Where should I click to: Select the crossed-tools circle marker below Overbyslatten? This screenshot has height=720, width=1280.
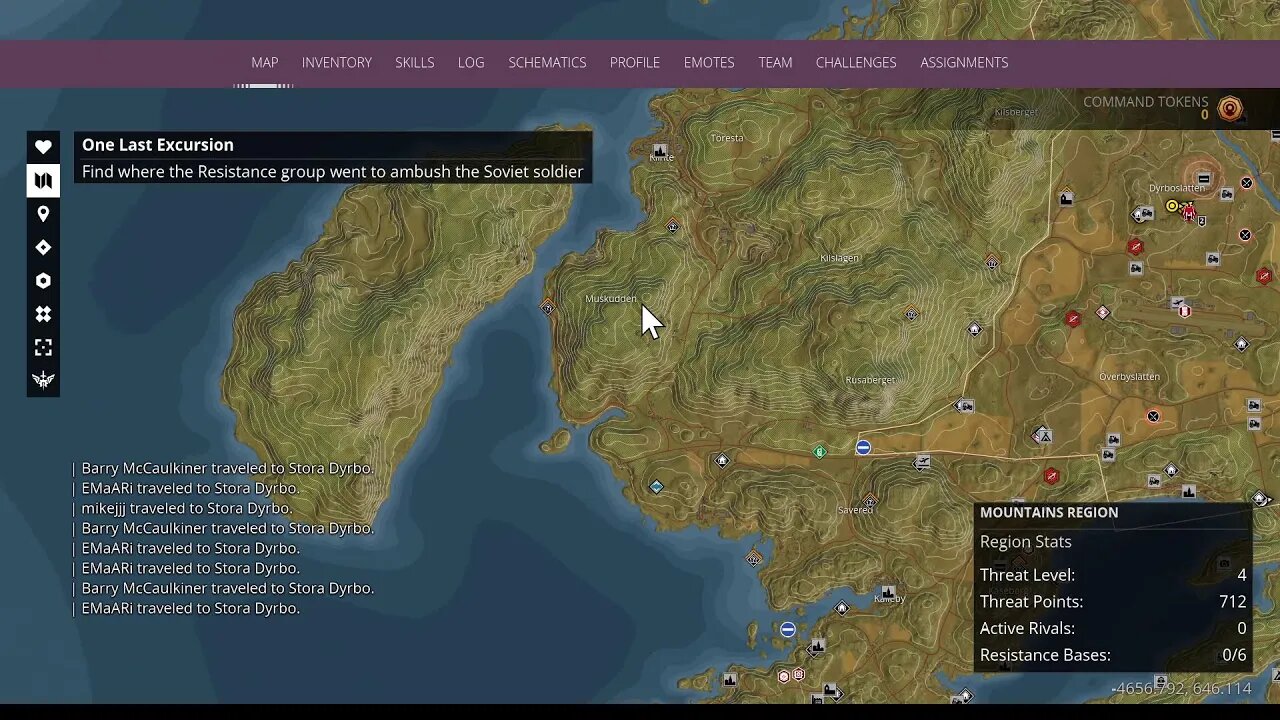pyautogui.click(x=1153, y=416)
